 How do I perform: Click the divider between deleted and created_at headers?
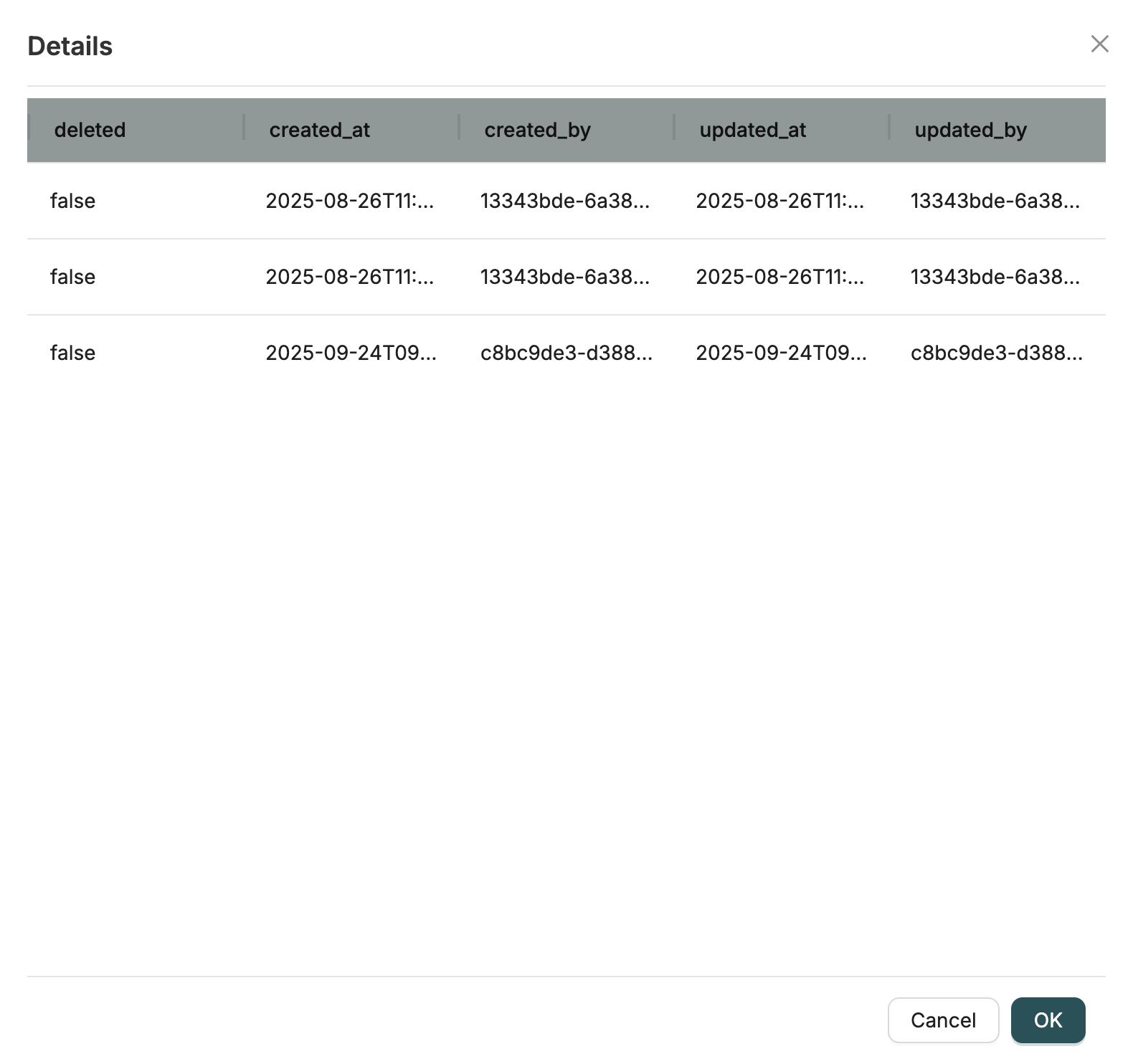coord(244,128)
